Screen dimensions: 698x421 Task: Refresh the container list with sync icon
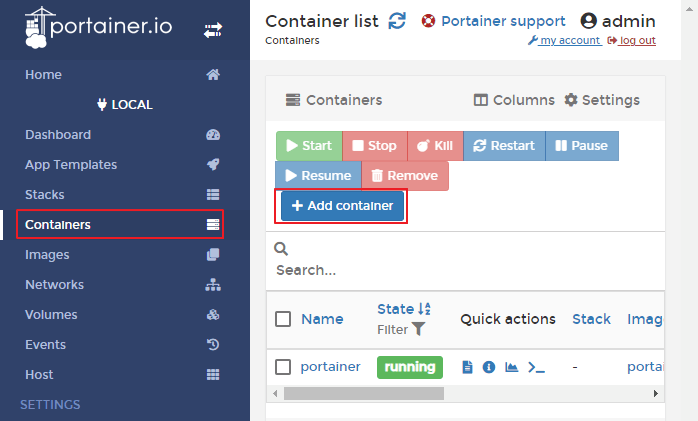(397, 21)
